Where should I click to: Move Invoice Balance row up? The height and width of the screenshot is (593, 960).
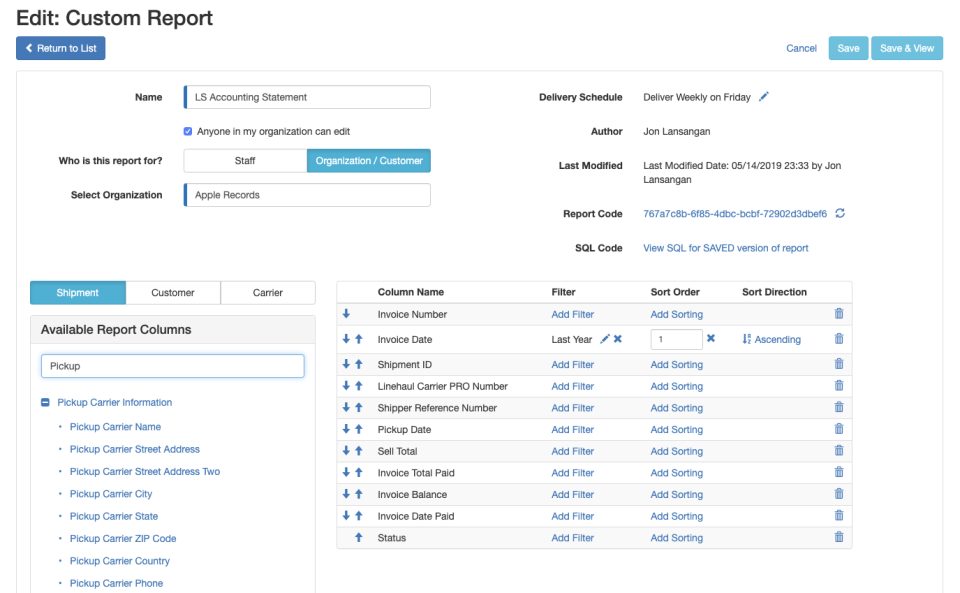coord(359,494)
